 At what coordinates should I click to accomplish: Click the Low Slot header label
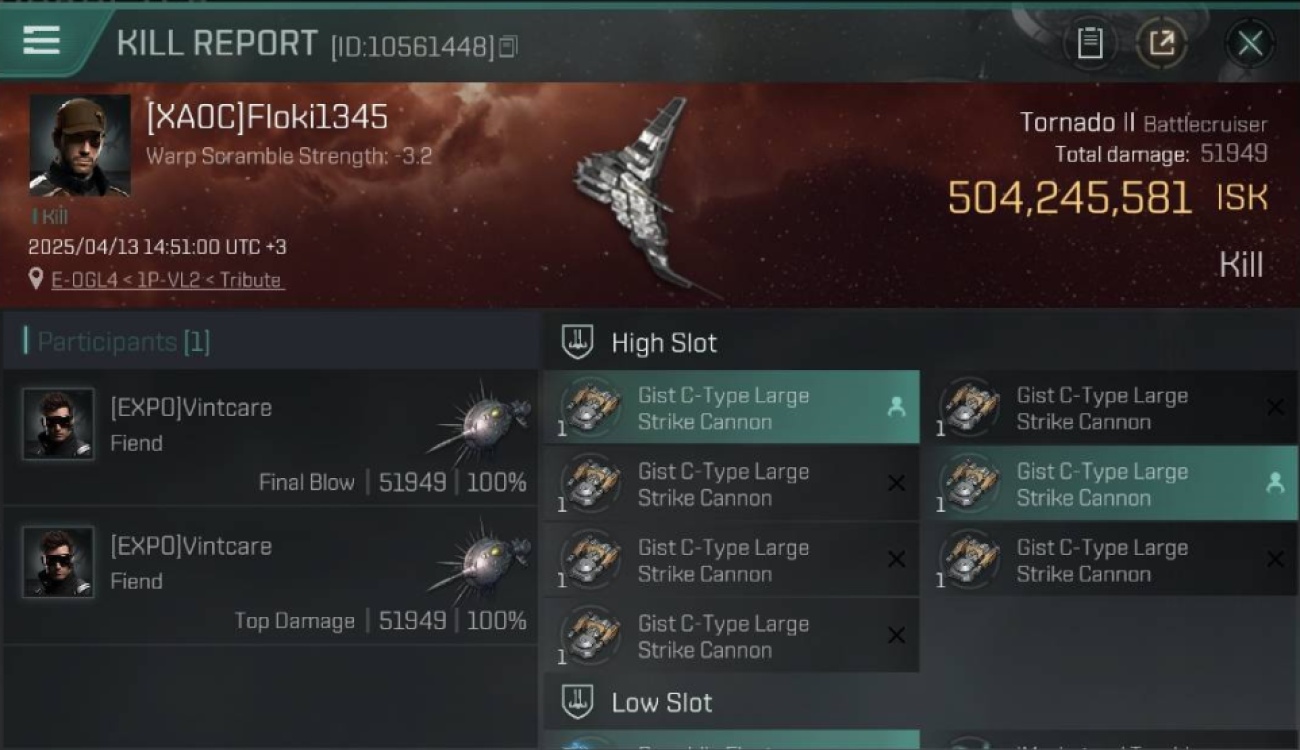662,702
